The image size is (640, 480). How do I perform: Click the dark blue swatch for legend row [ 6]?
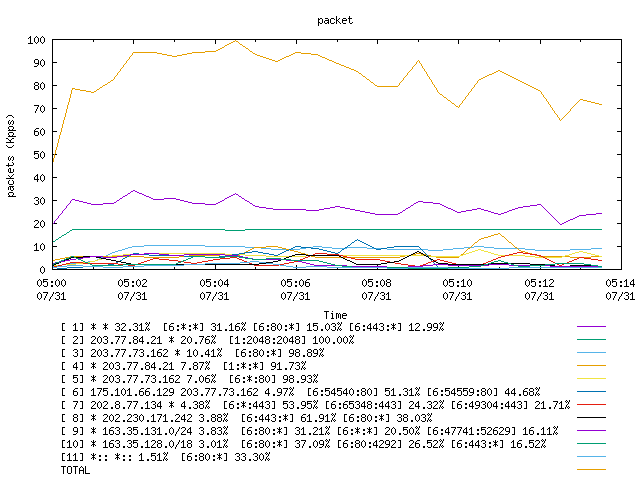tap(591, 392)
